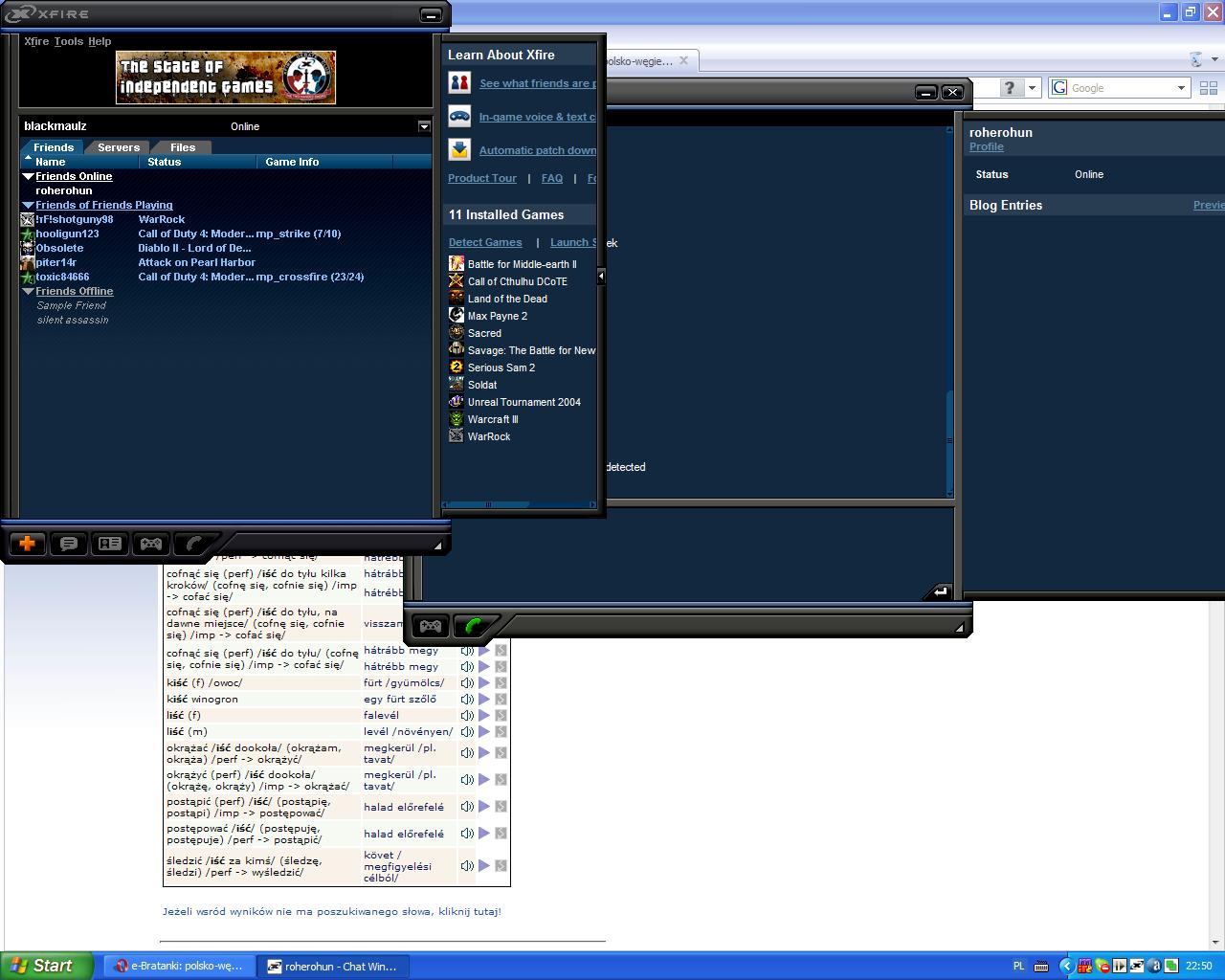Click the Detect Games link
This screenshot has height=980, width=1225.
coord(485,242)
